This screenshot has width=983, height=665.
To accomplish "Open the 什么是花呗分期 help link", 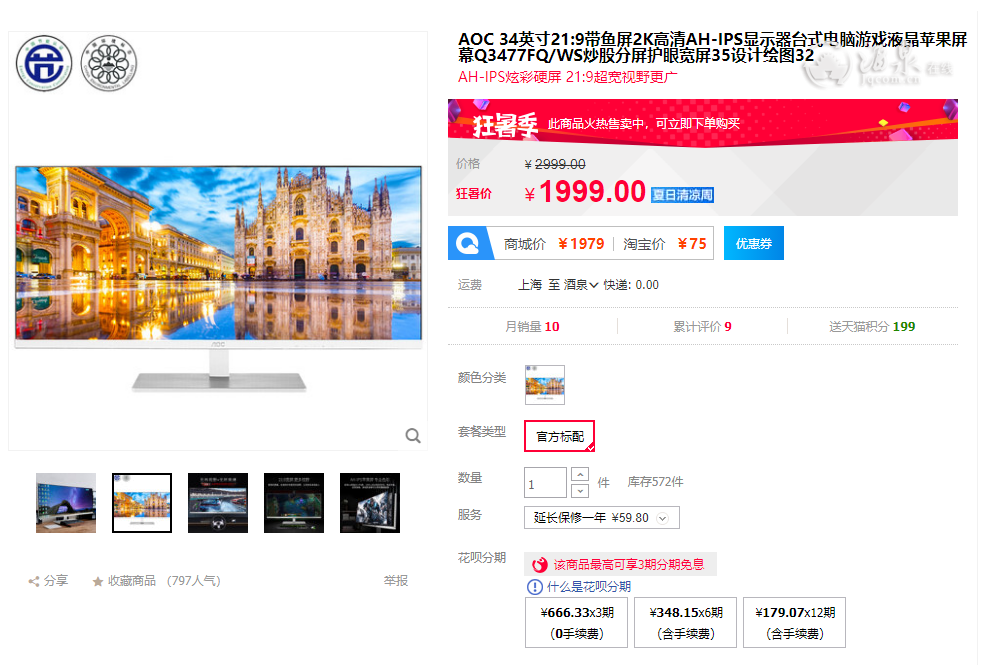I will click(x=589, y=587).
